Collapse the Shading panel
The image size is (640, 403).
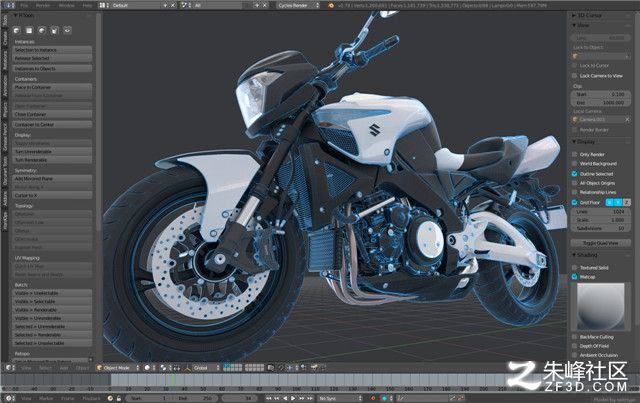(x=585, y=255)
